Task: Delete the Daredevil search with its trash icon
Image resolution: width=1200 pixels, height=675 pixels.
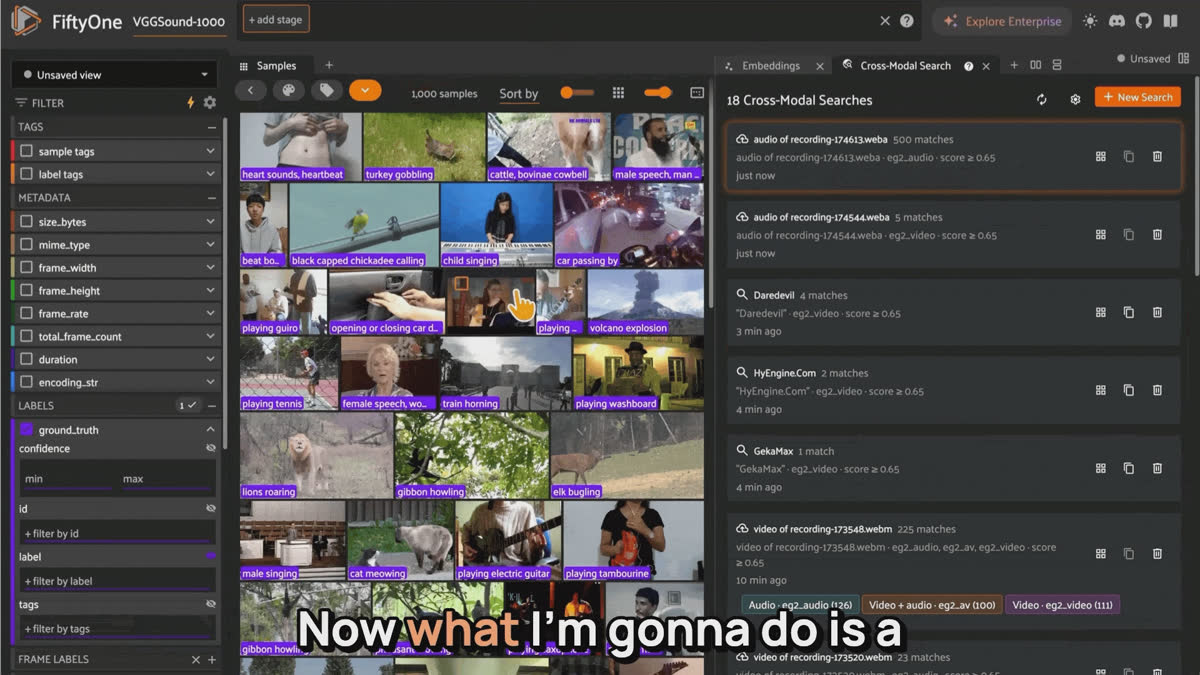Action: pyautogui.click(x=1157, y=312)
